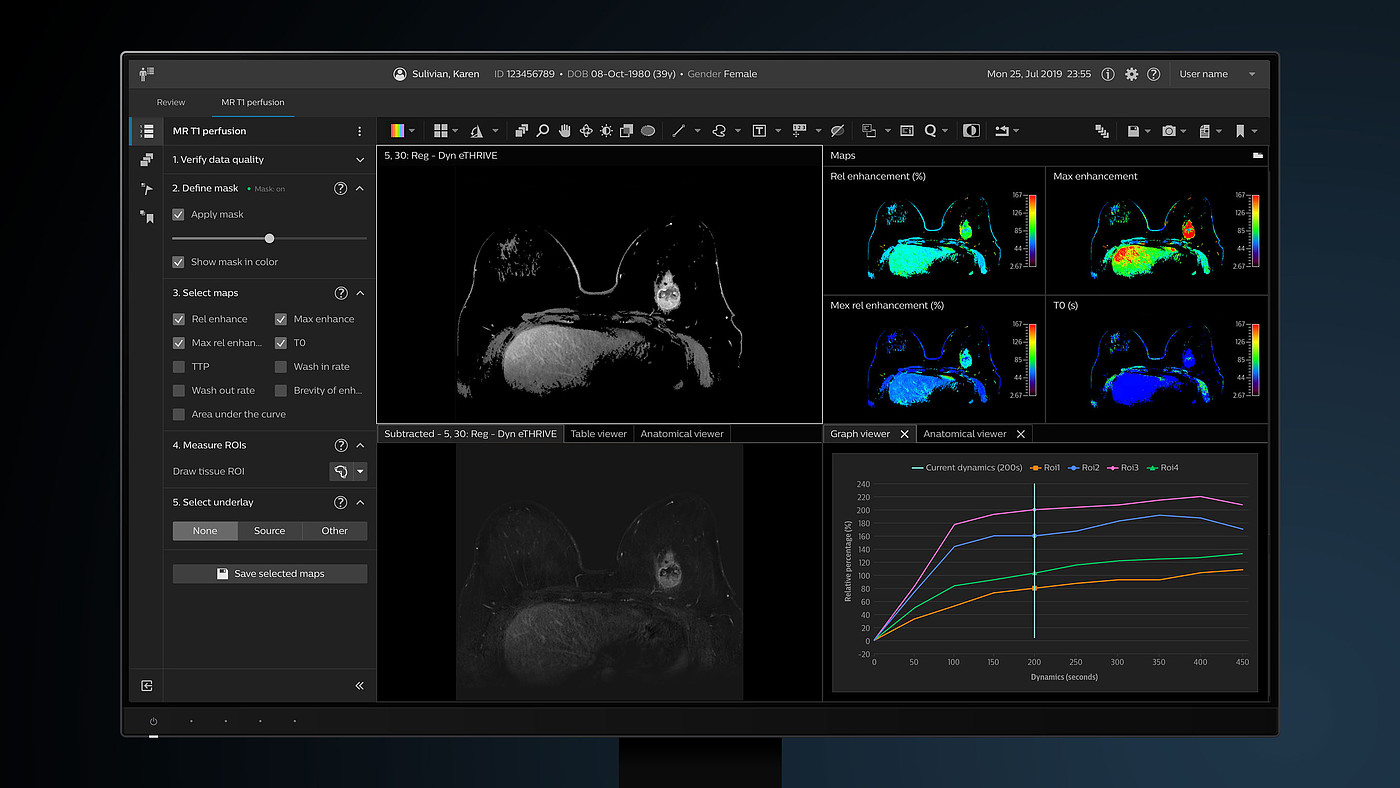Choose the ellipse ROI tool
The width and height of the screenshot is (1400, 788).
(648, 131)
